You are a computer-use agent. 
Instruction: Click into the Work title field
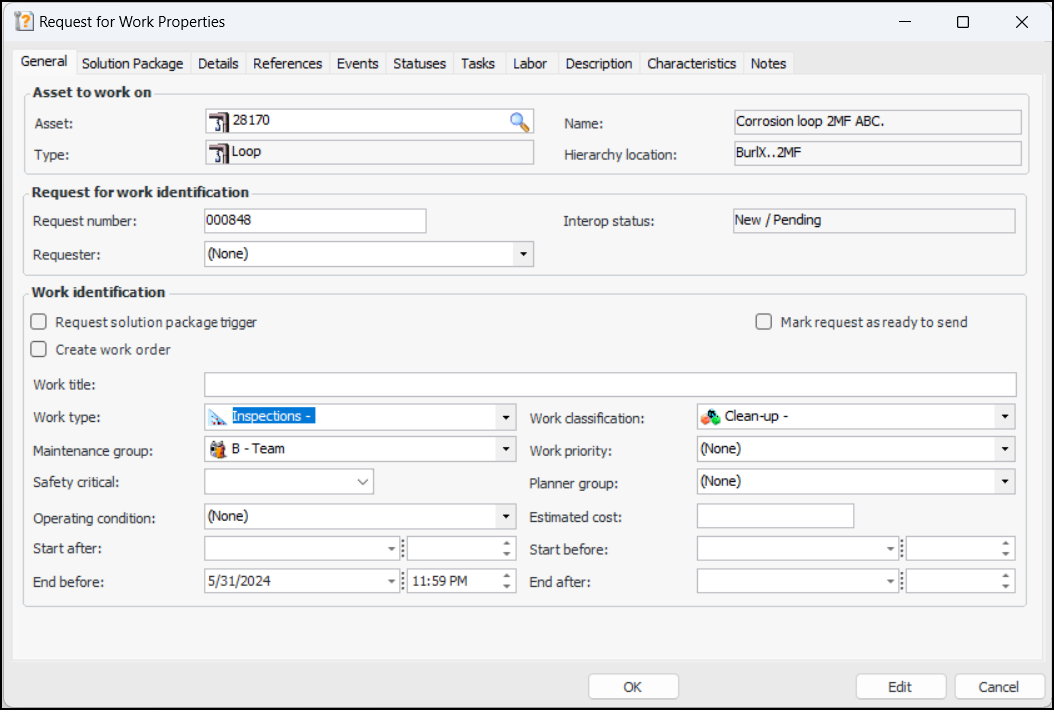point(610,385)
